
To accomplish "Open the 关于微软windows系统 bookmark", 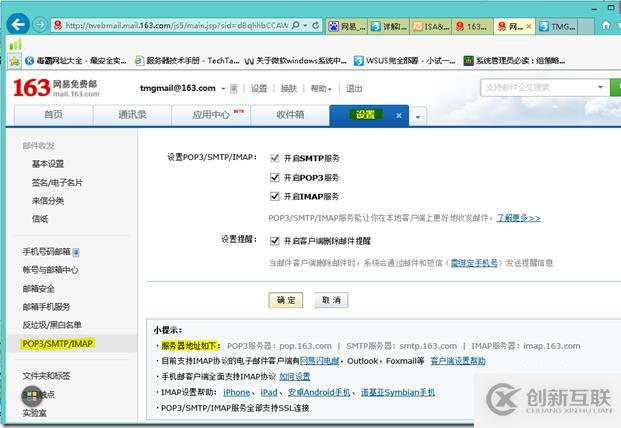I will [x=296, y=61].
